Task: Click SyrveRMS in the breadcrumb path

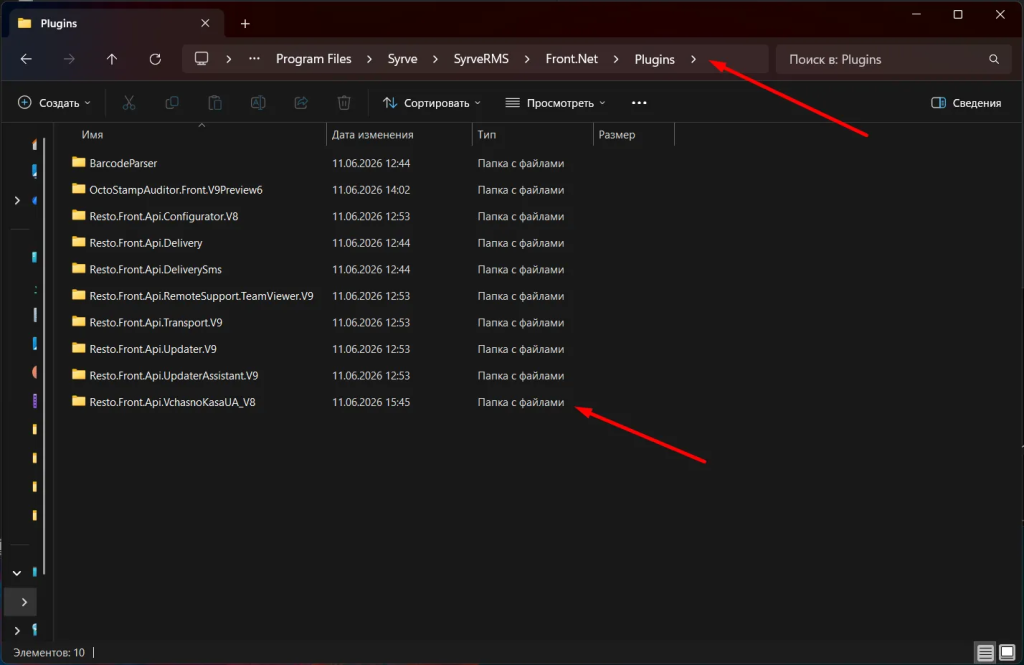Action: coord(481,59)
